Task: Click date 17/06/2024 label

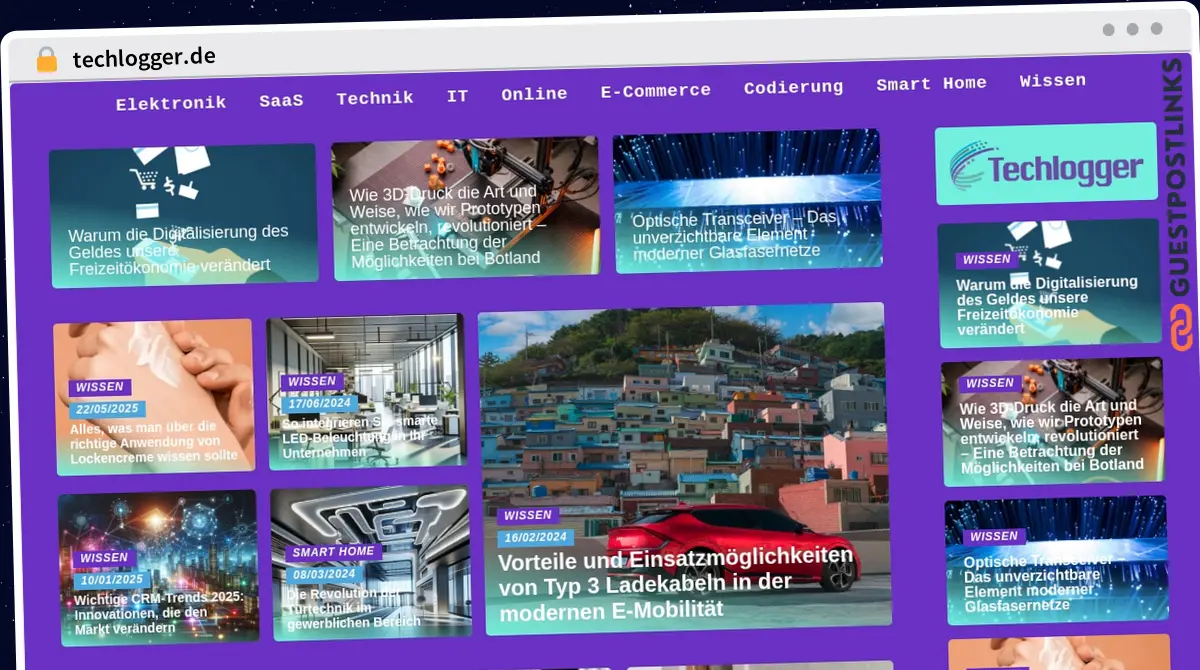Action: tap(319, 404)
